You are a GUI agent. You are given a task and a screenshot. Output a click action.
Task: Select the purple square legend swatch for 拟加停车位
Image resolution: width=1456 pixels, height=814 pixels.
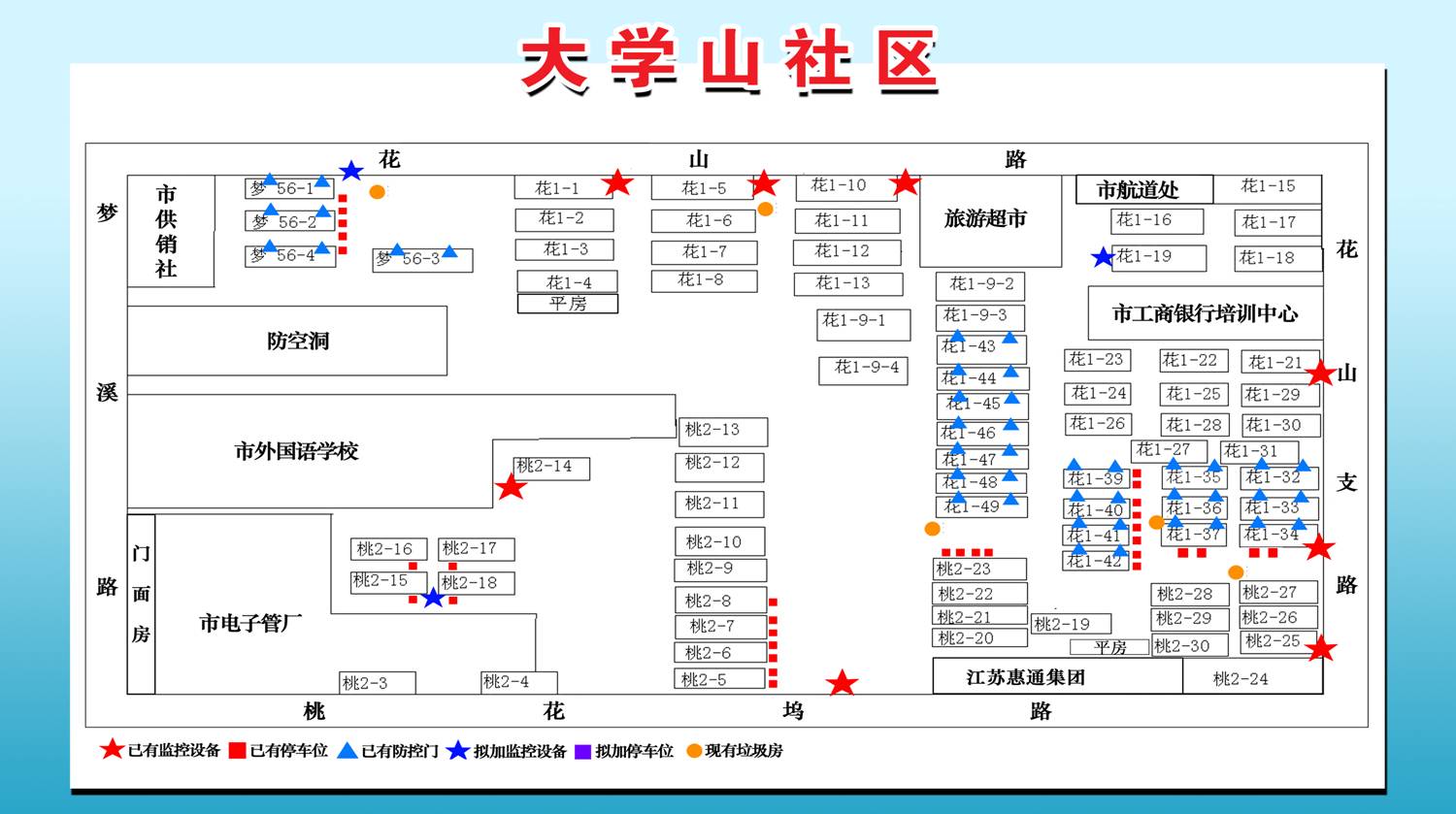pos(582,751)
